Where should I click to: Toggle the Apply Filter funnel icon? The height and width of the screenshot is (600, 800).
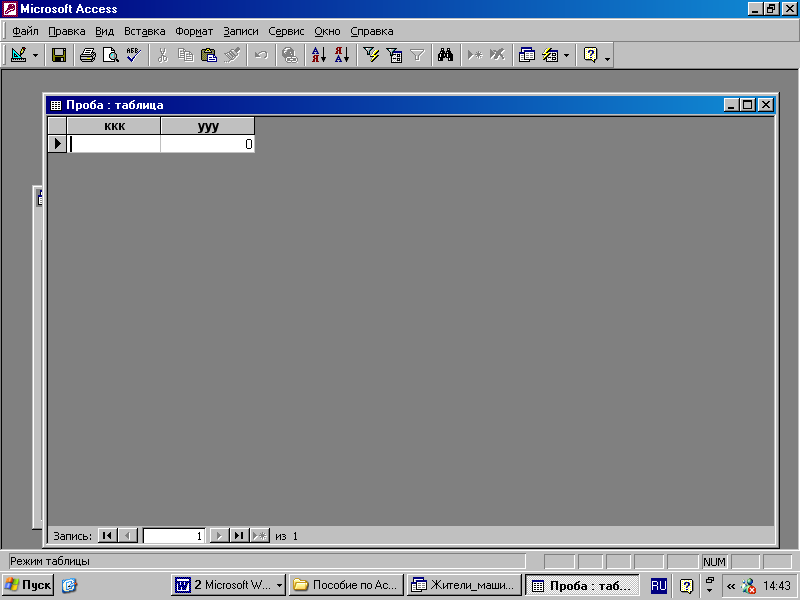pyautogui.click(x=417, y=55)
